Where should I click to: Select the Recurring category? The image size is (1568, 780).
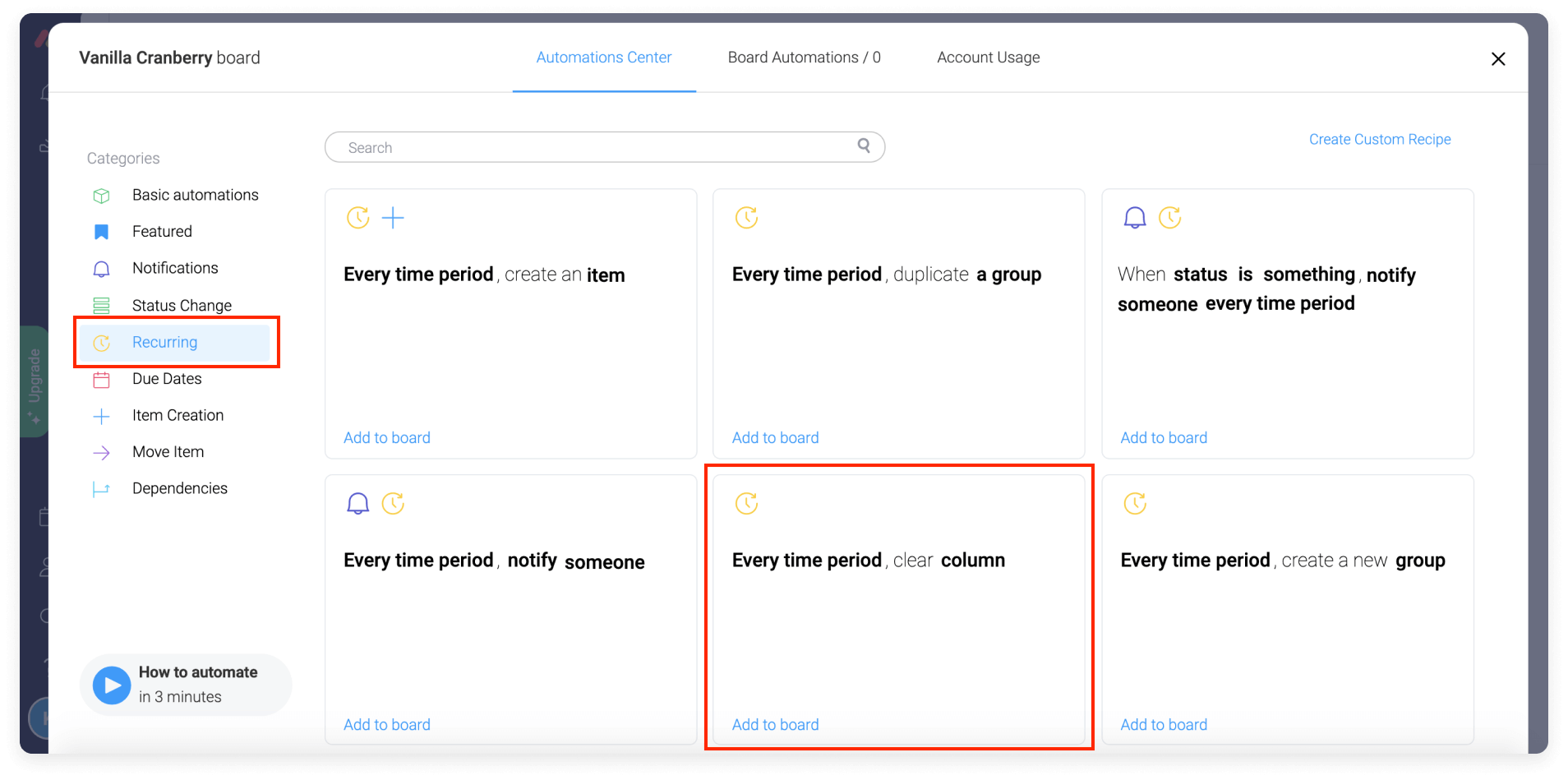click(164, 342)
